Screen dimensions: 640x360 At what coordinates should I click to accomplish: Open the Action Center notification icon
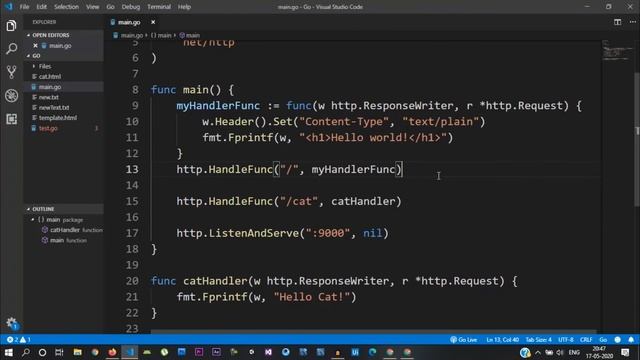coord(625,352)
